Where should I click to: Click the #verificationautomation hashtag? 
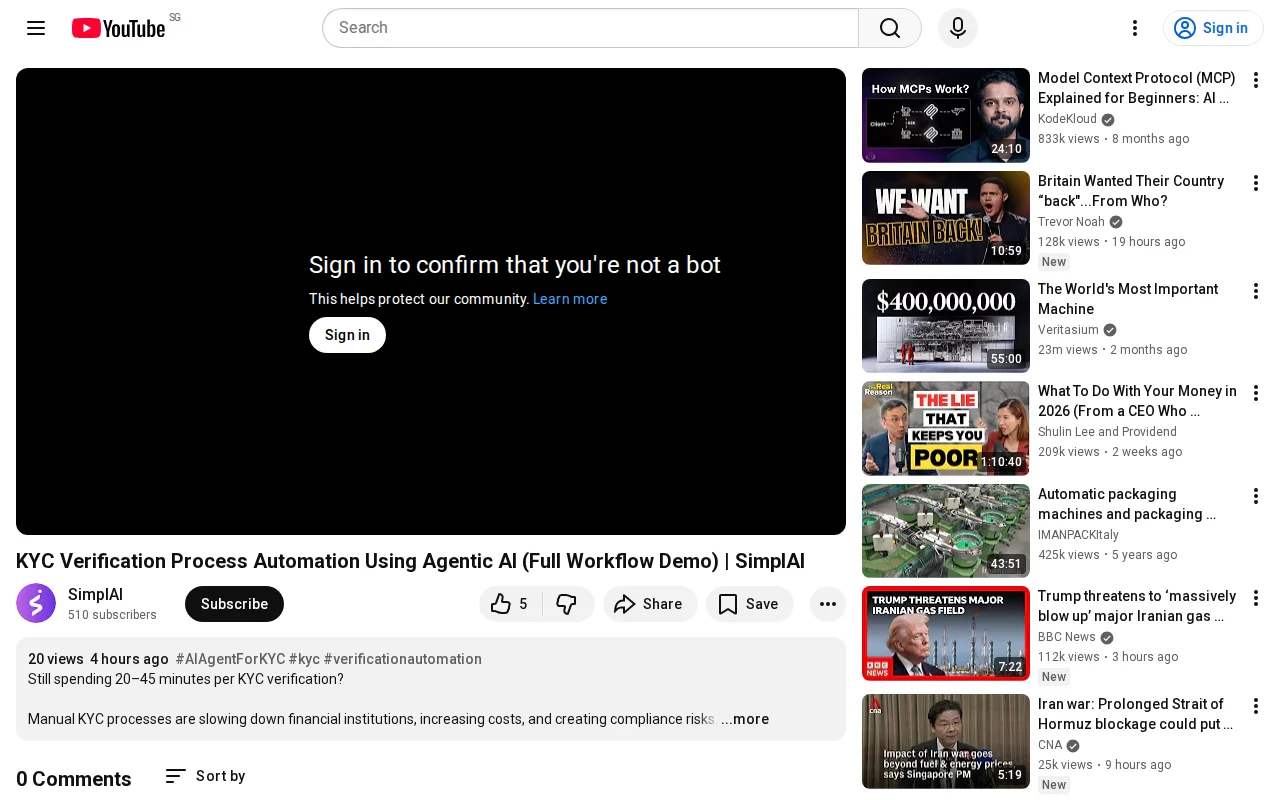pyautogui.click(x=402, y=659)
